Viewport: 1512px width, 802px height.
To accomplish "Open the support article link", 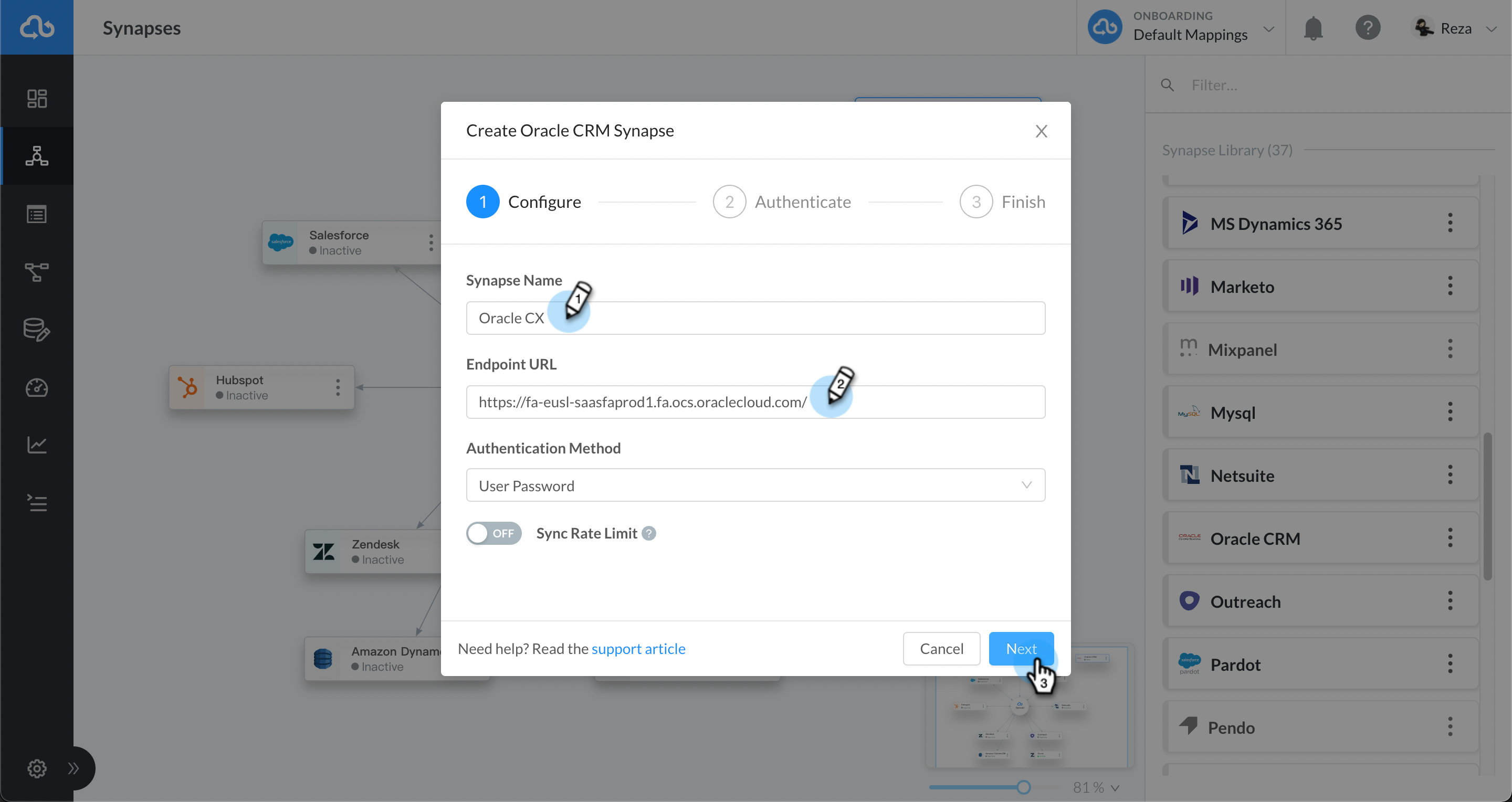I will coord(638,649).
